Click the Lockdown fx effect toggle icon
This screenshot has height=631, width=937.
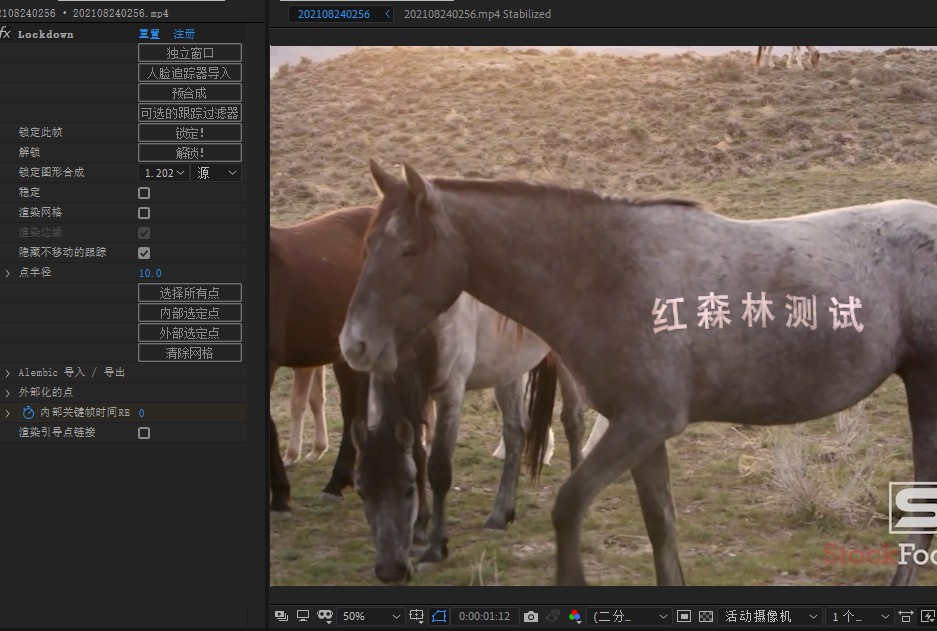5,33
